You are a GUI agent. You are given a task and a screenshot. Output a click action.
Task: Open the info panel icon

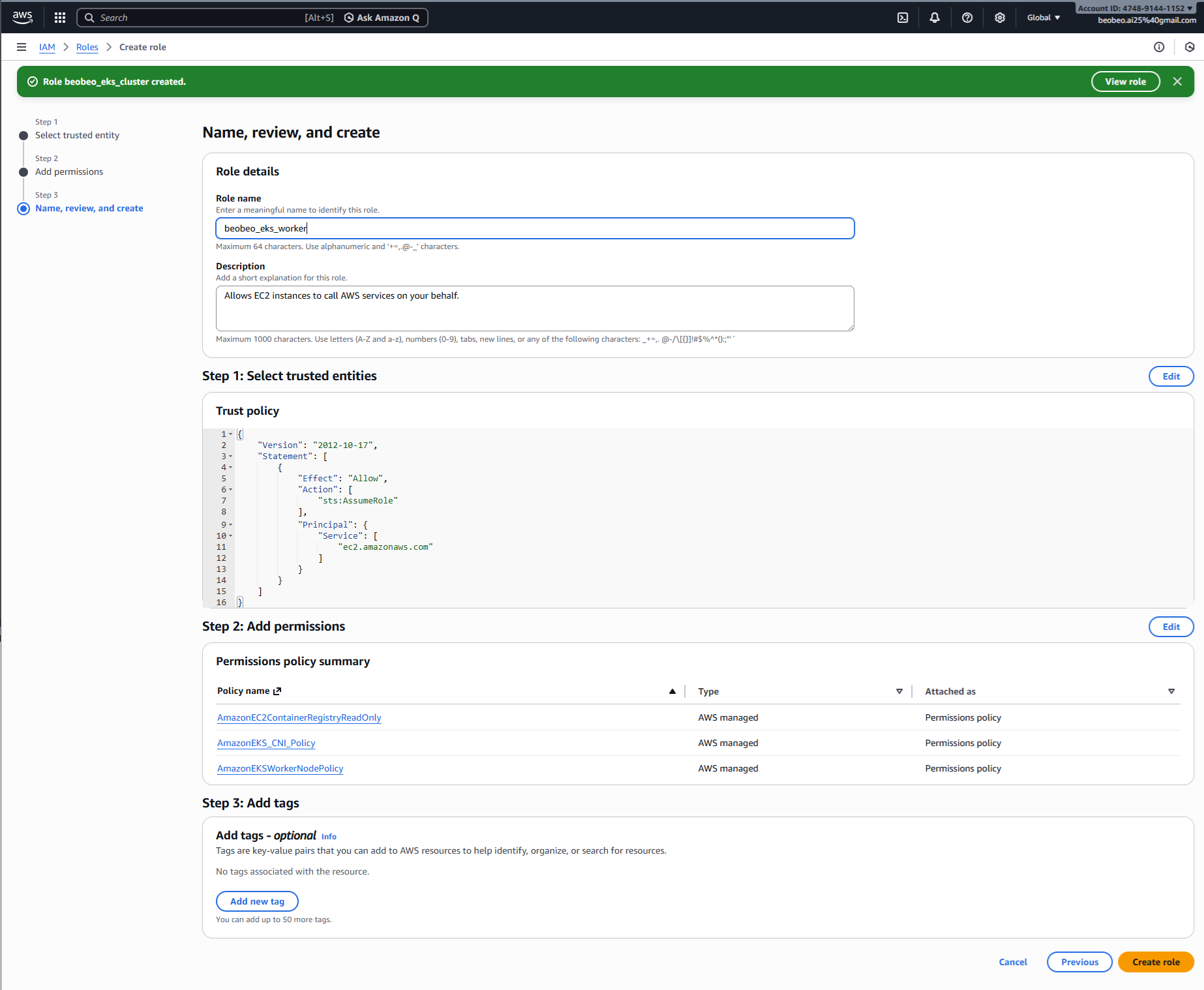coord(1159,47)
